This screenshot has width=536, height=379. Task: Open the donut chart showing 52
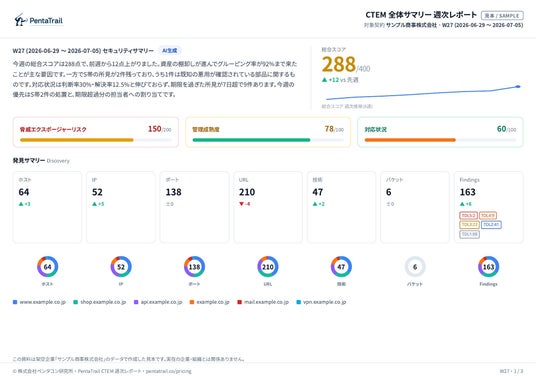(121, 267)
